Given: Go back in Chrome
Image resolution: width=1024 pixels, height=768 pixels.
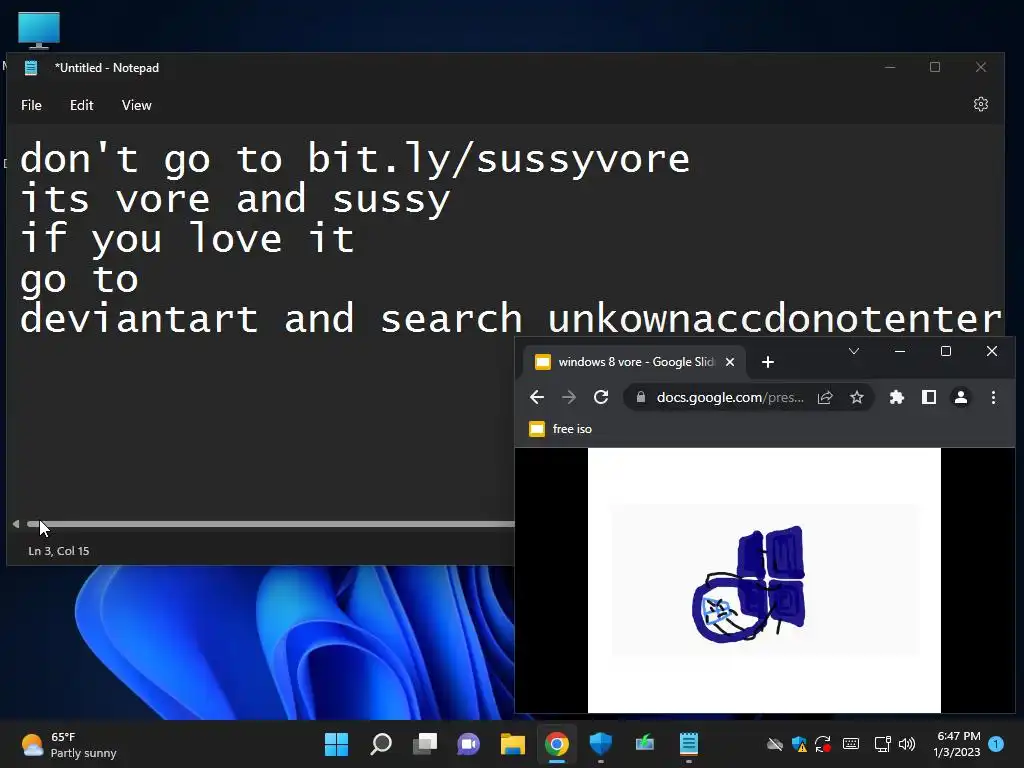Looking at the screenshot, I should point(537,397).
